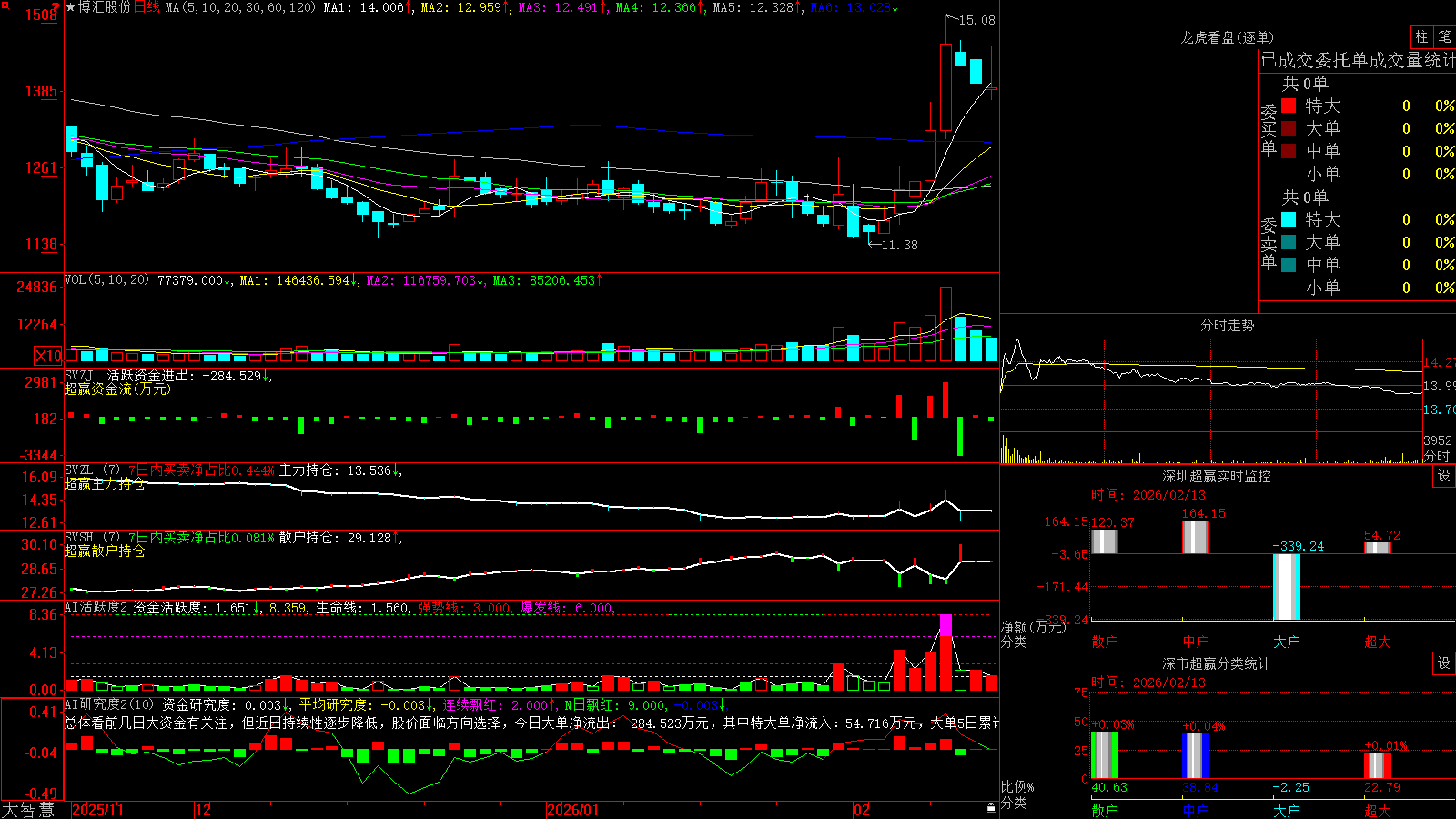Viewport: 1456px width, 819px height.
Task: Click the SVZL (7) indicator label
Action: click(x=92, y=470)
